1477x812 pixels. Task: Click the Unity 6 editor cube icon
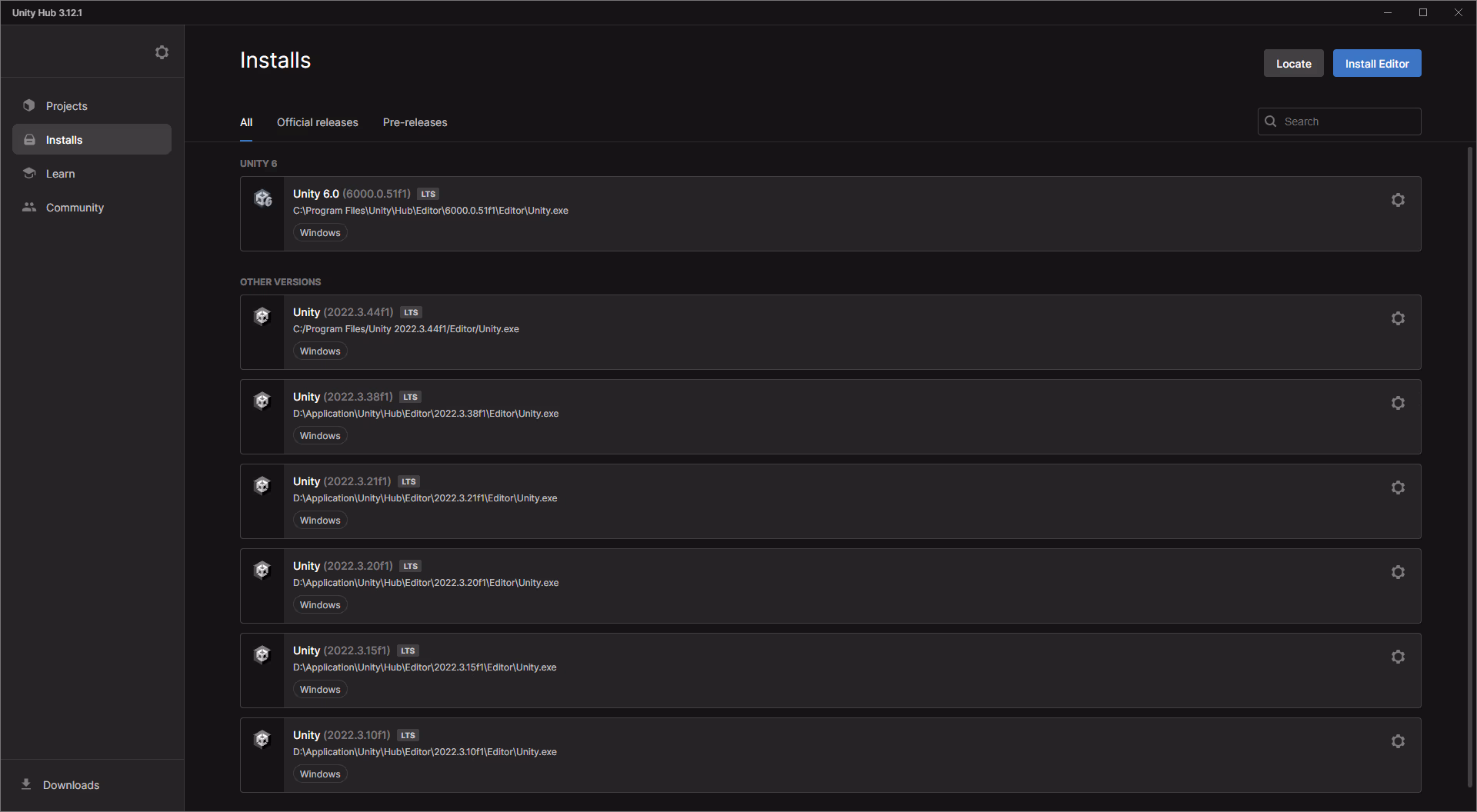[x=263, y=199]
